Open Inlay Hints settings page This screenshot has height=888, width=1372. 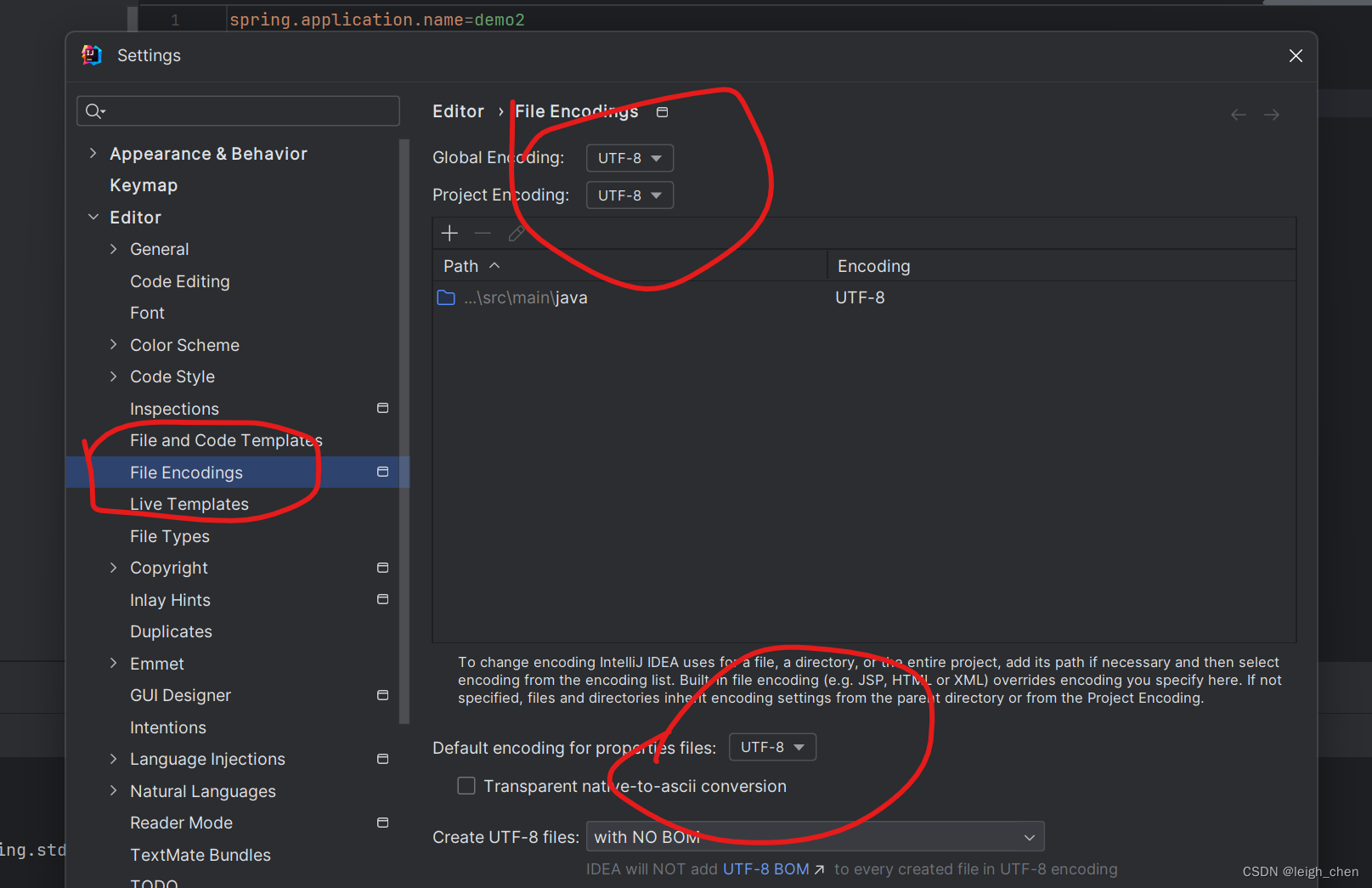coord(170,600)
